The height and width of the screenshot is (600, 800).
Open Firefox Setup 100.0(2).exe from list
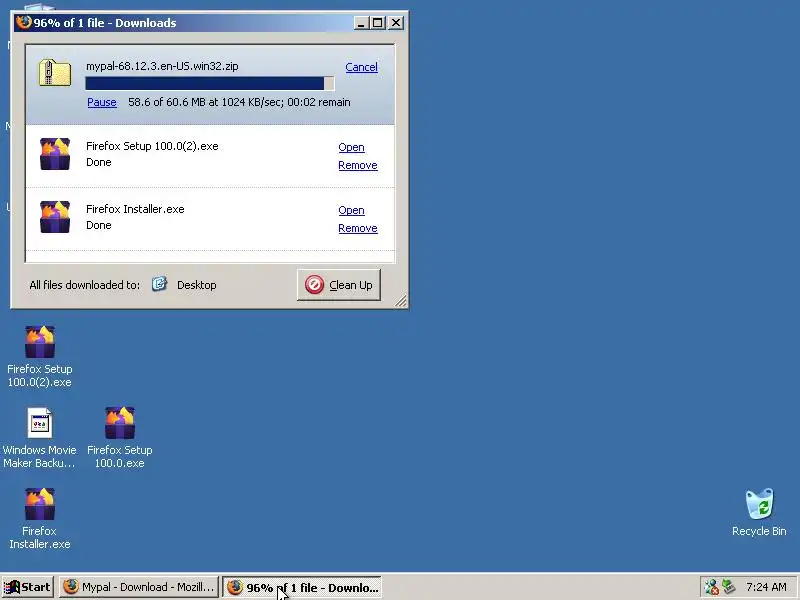coord(351,147)
